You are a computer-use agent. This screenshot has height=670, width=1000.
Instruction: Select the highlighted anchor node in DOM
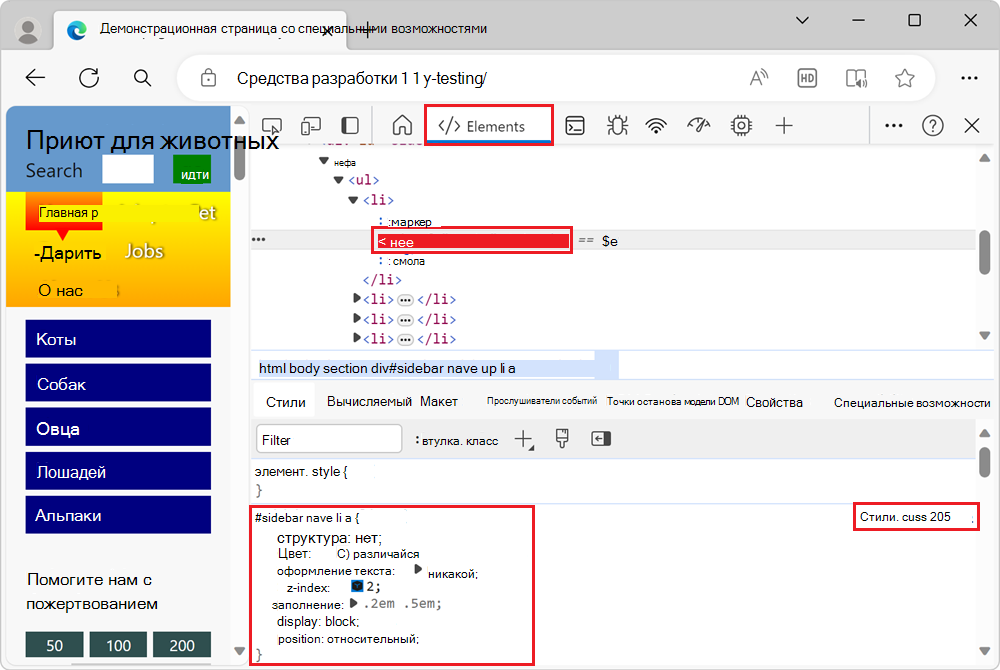(472, 241)
